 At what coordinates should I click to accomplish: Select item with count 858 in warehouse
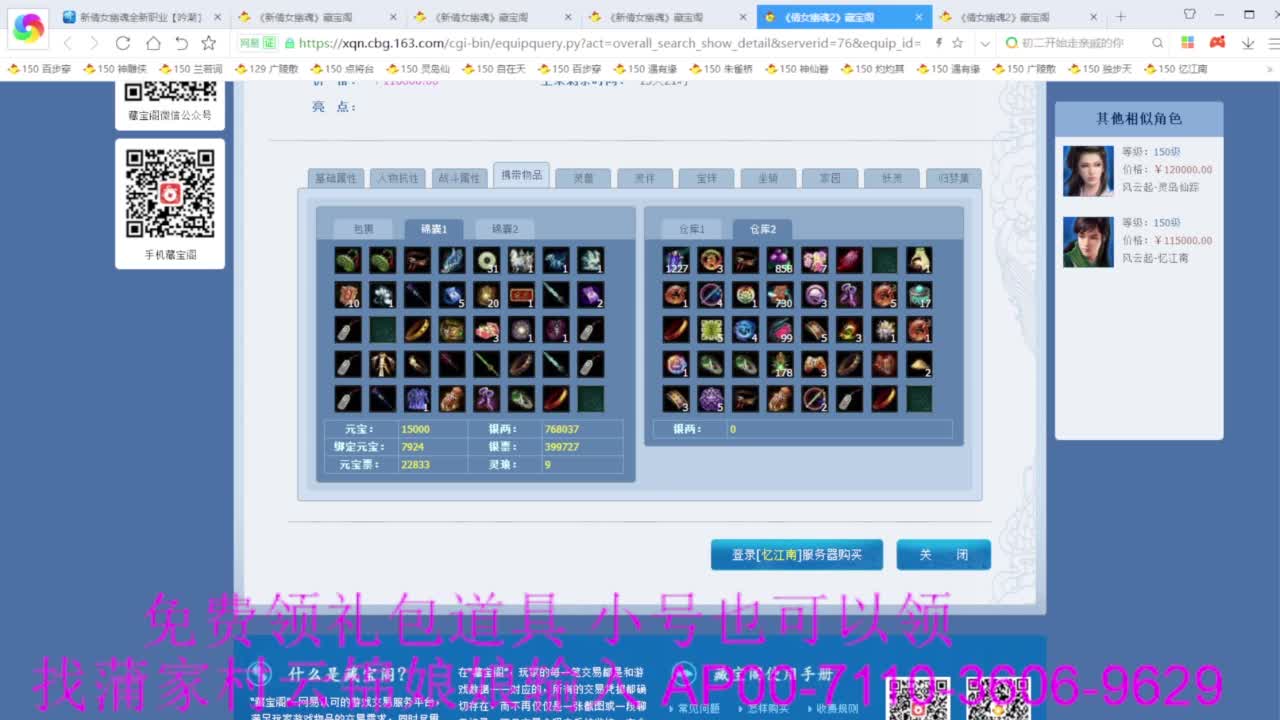(x=780, y=260)
